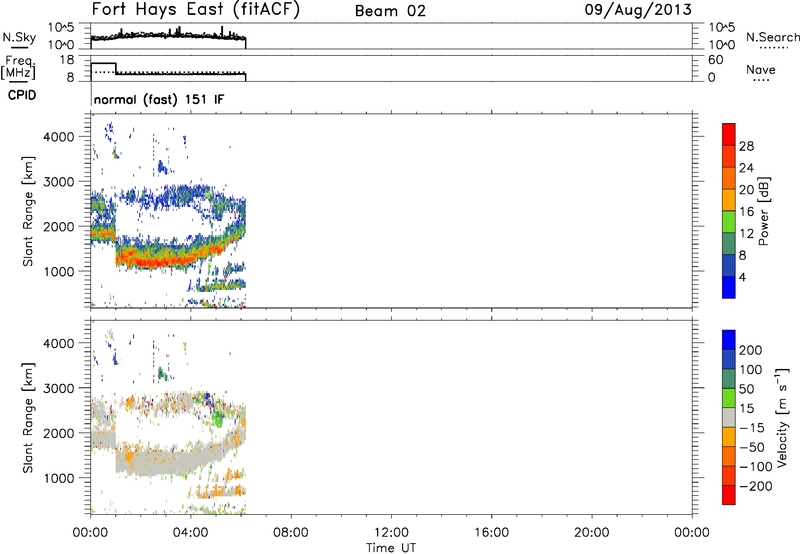This screenshot has width=800, height=554.
Task: Select '24' on the Power colorbar
Action: [746, 168]
